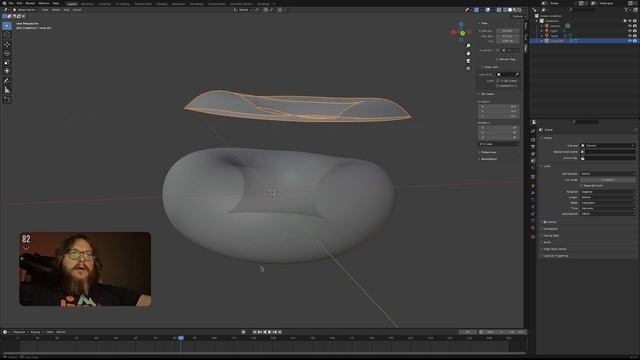Screen dimensions: 640x360
Task: Open the Length units dropdown
Action: pyautogui.click(x=607, y=197)
